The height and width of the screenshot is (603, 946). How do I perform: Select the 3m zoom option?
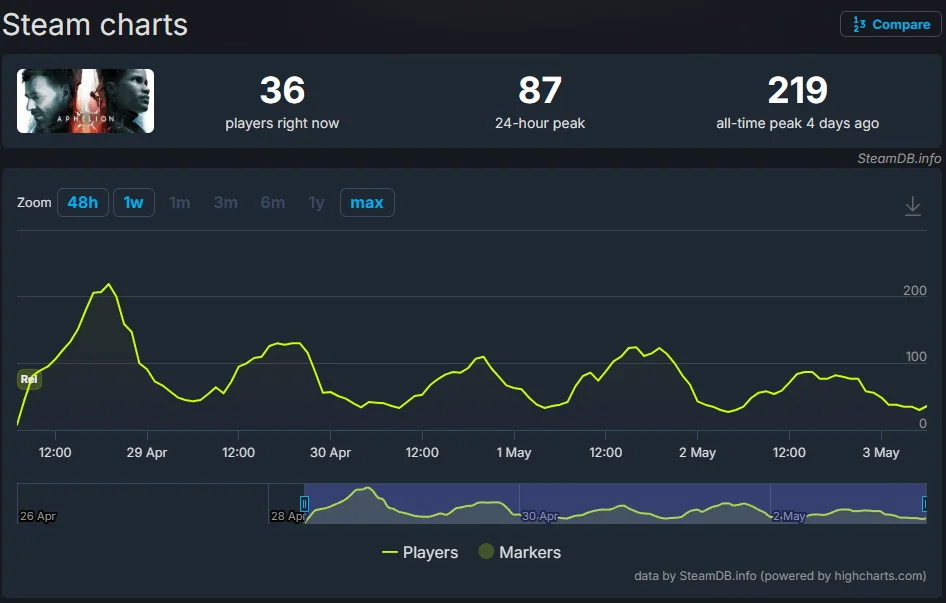pos(226,202)
